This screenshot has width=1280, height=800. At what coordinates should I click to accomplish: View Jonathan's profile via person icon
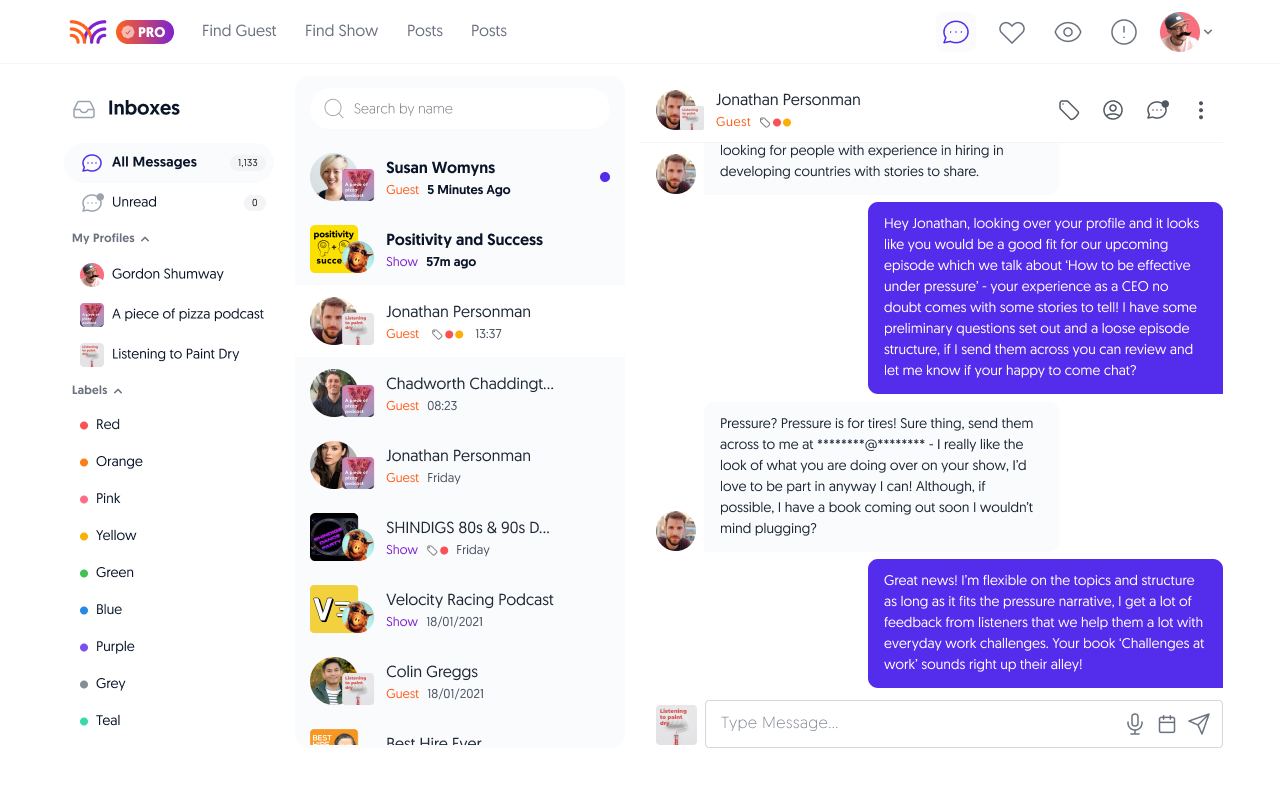pos(1113,110)
